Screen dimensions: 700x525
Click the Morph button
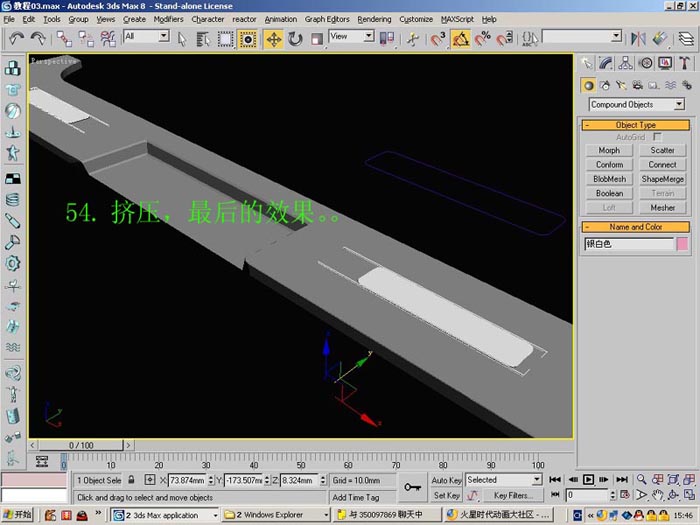pyautogui.click(x=609, y=150)
